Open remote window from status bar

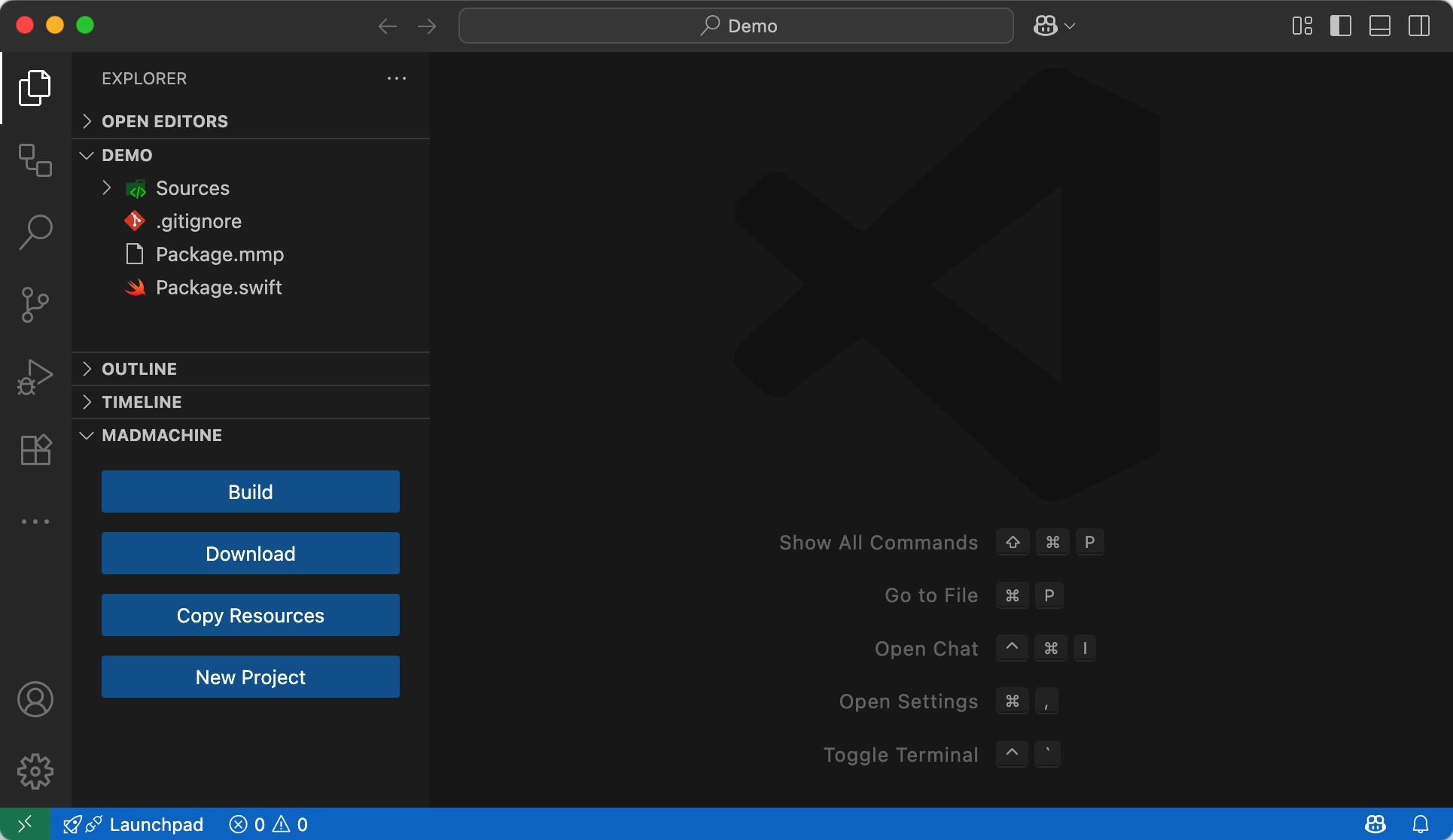pyautogui.click(x=25, y=824)
